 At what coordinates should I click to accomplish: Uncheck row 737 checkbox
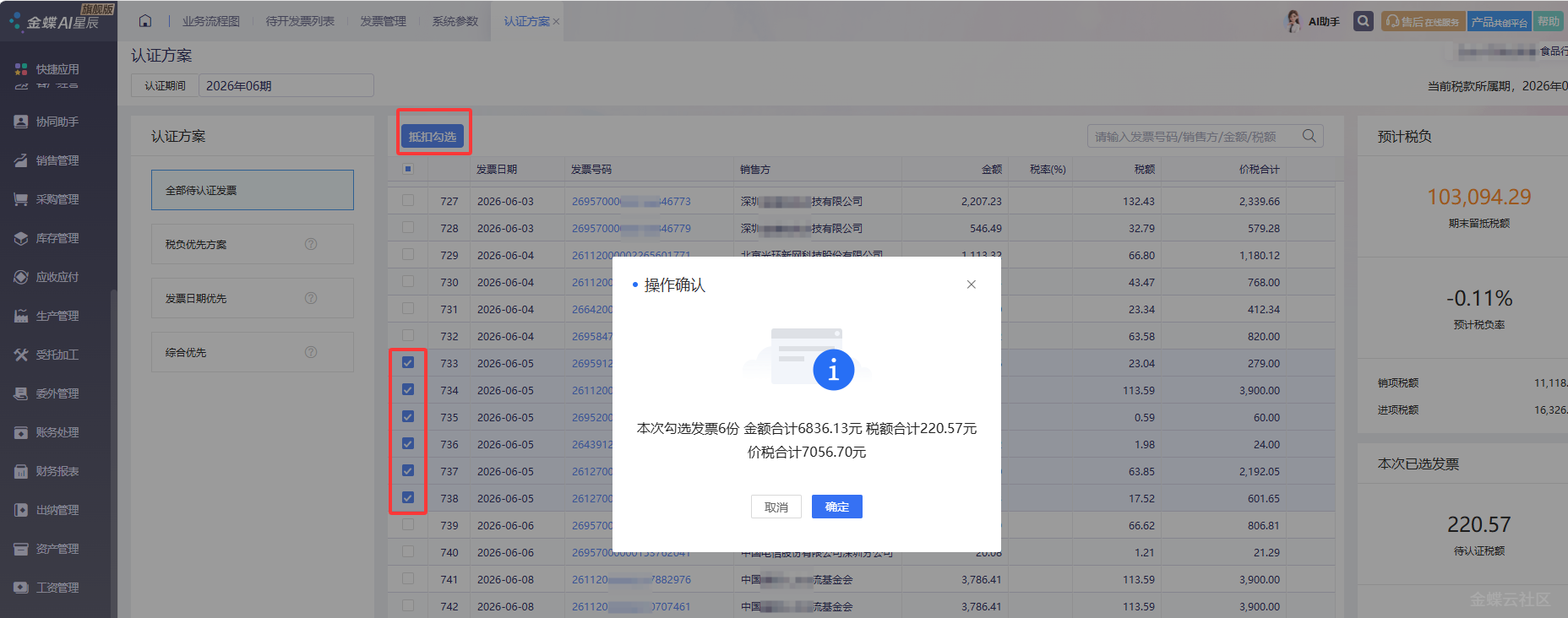click(408, 471)
